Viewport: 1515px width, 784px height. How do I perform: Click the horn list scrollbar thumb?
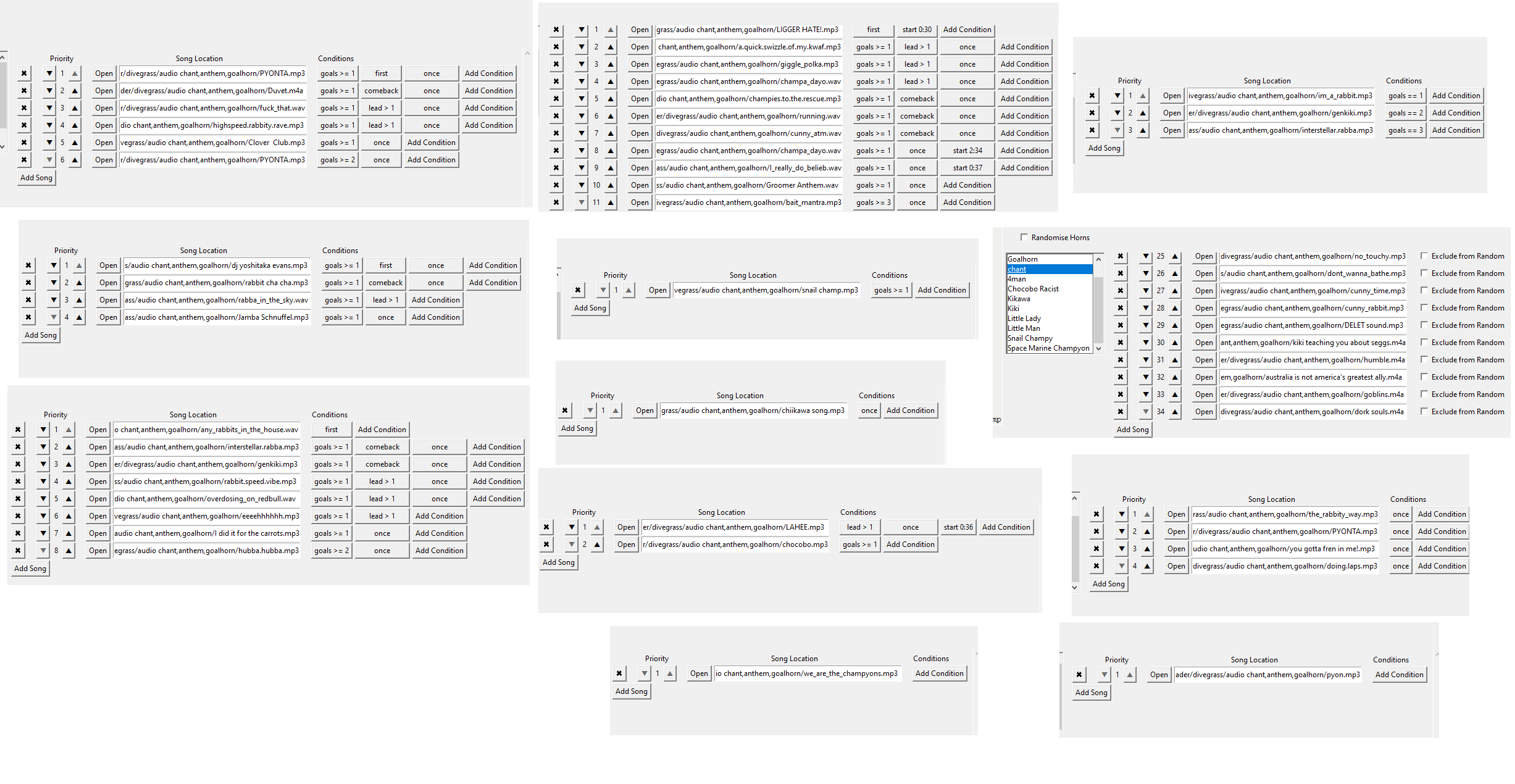(1098, 310)
